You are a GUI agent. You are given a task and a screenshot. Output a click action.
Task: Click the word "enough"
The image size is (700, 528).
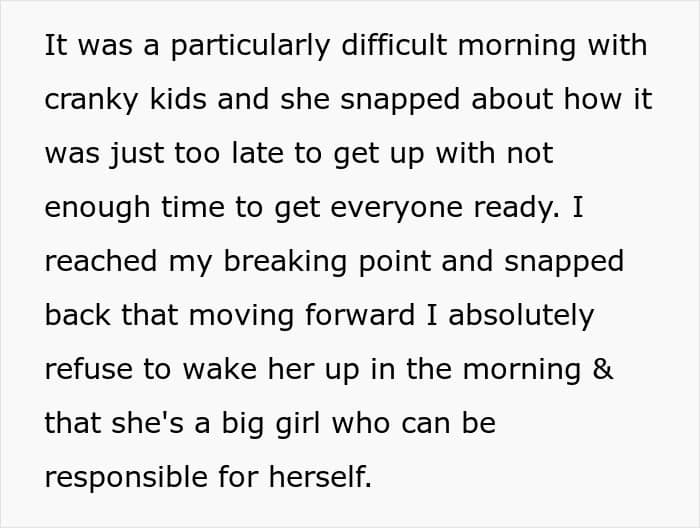pyautogui.click(x=97, y=209)
